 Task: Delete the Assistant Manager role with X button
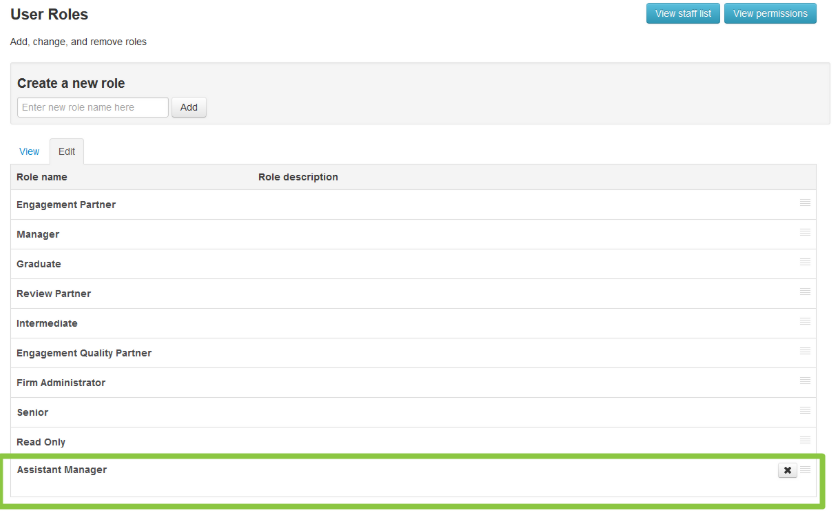(787, 470)
